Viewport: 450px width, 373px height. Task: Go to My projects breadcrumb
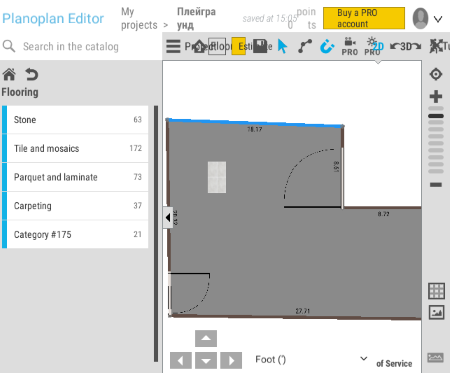point(139,18)
